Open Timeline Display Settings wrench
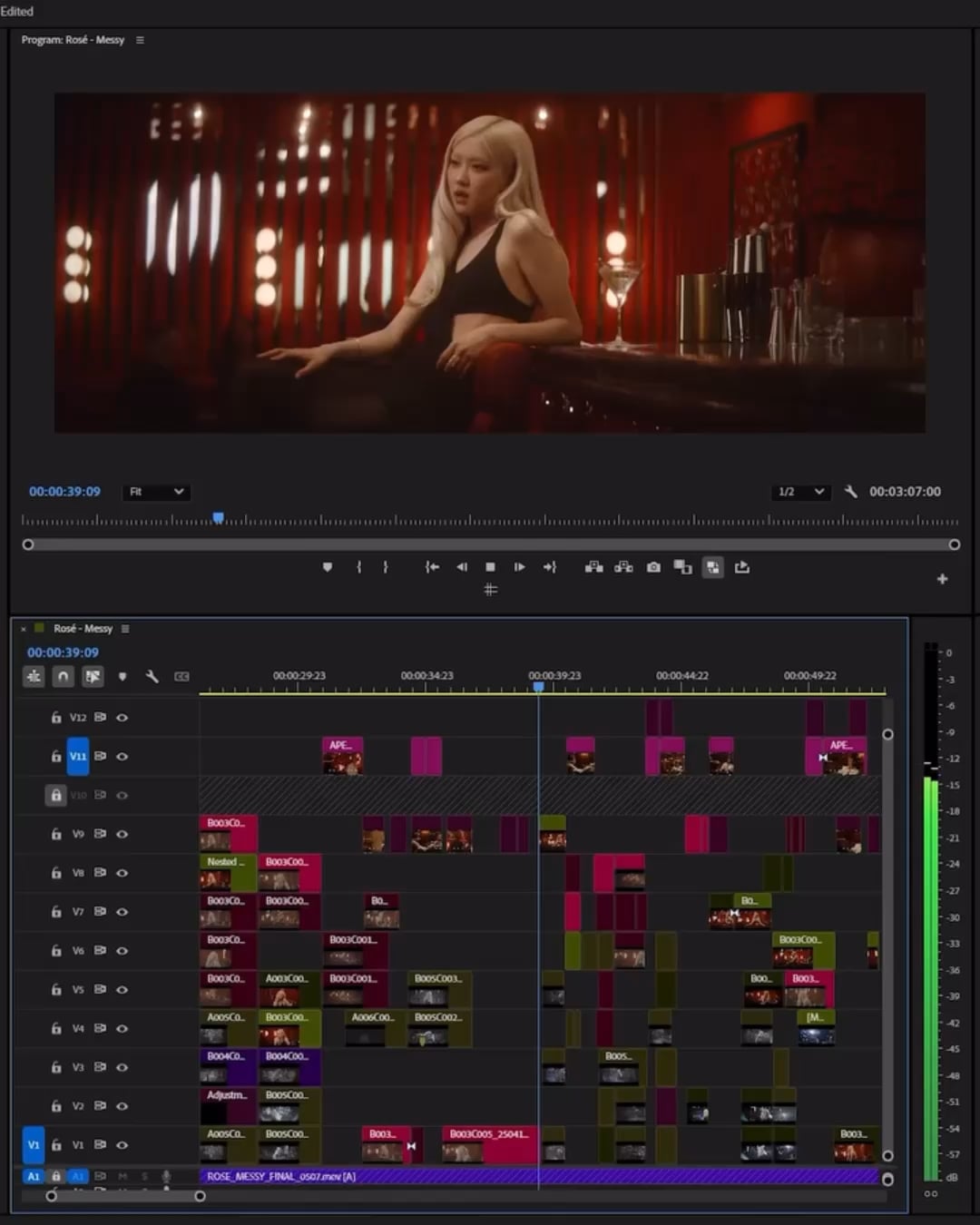The width and height of the screenshot is (980, 1225). point(152,676)
